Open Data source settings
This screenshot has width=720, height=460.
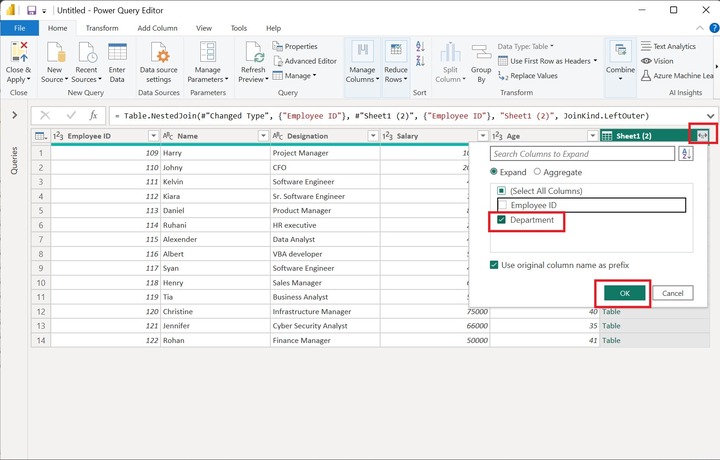[159, 54]
